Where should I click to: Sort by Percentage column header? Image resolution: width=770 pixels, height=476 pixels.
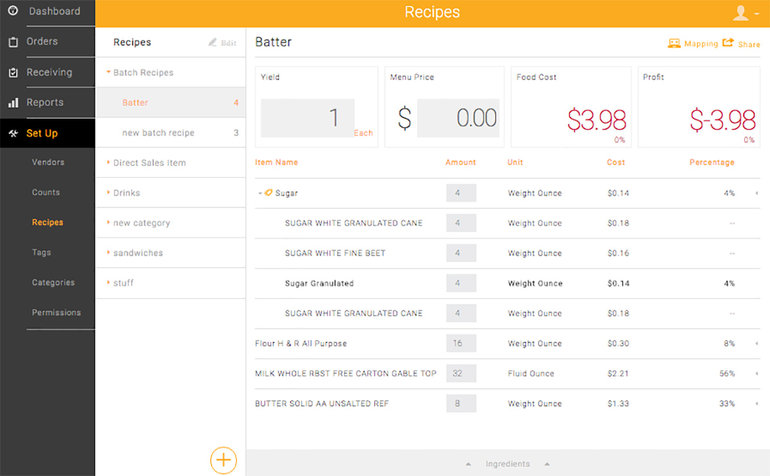[712, 162]
